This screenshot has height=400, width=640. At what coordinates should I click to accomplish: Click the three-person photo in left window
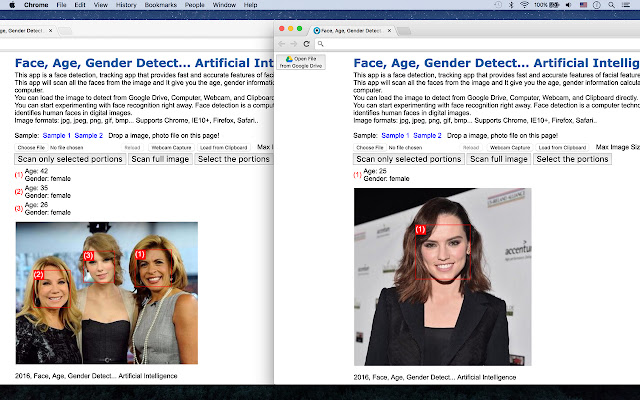coord(107,293)
